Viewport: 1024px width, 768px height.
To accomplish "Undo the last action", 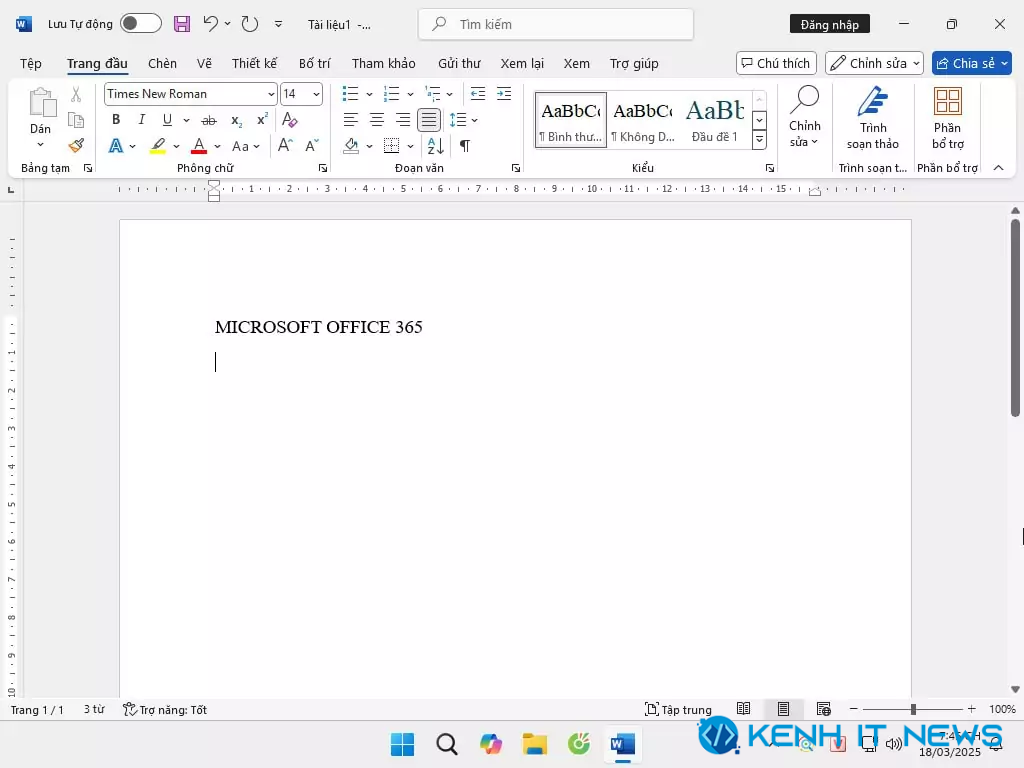I will [x=210, y=24].
